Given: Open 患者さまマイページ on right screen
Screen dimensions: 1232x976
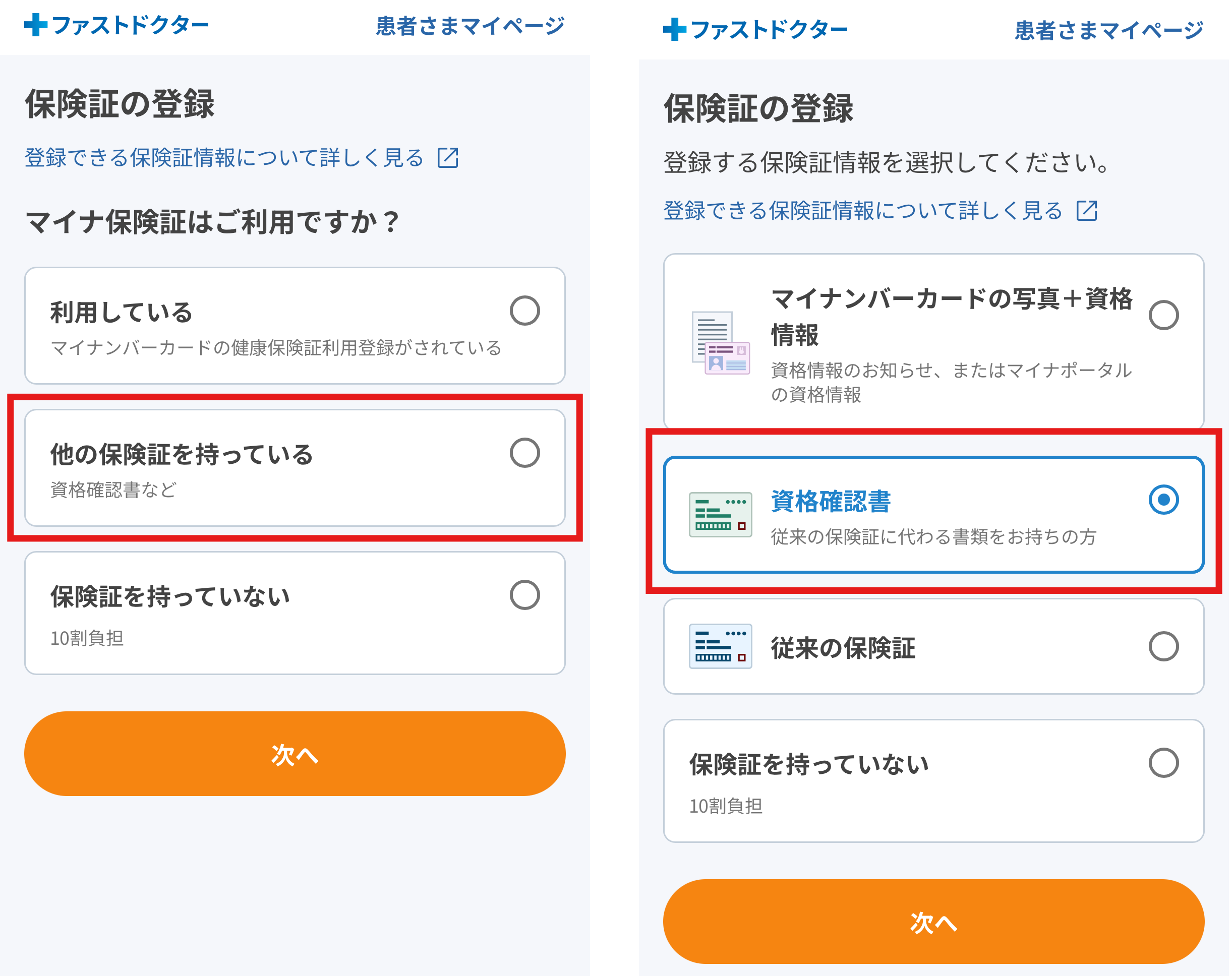Looking at the screenshot, I should (1108, 31).
